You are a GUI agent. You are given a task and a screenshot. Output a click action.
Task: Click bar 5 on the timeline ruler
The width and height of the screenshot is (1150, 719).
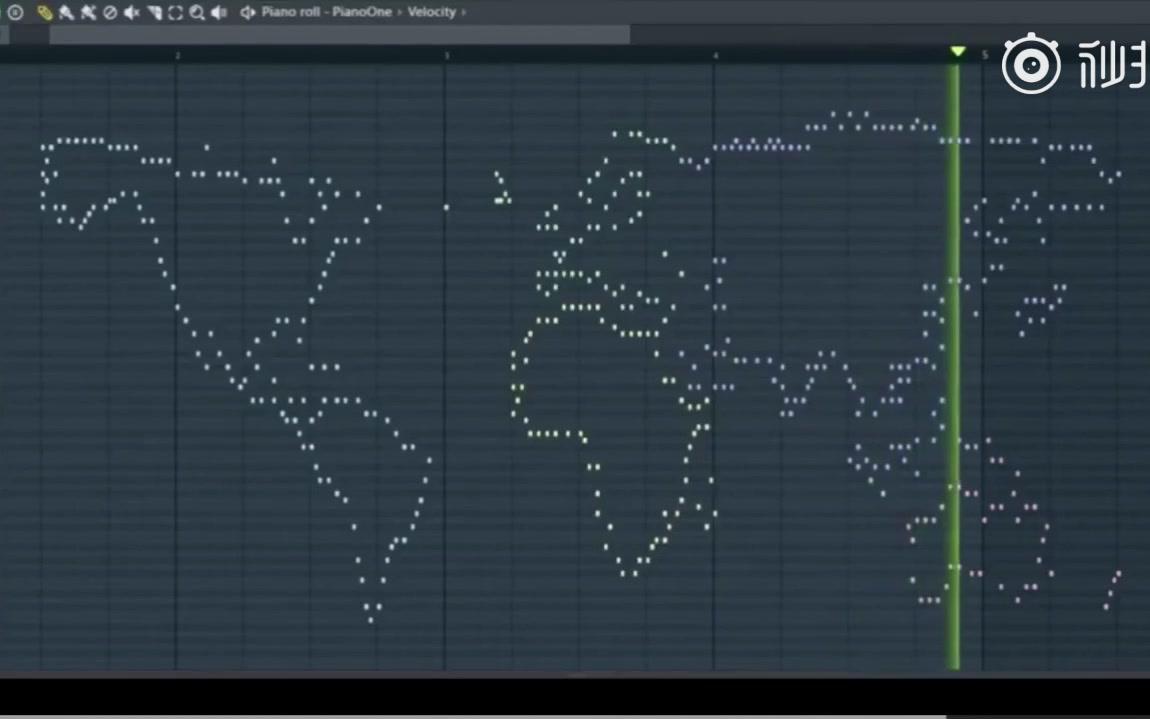click(x=985, y=55)
